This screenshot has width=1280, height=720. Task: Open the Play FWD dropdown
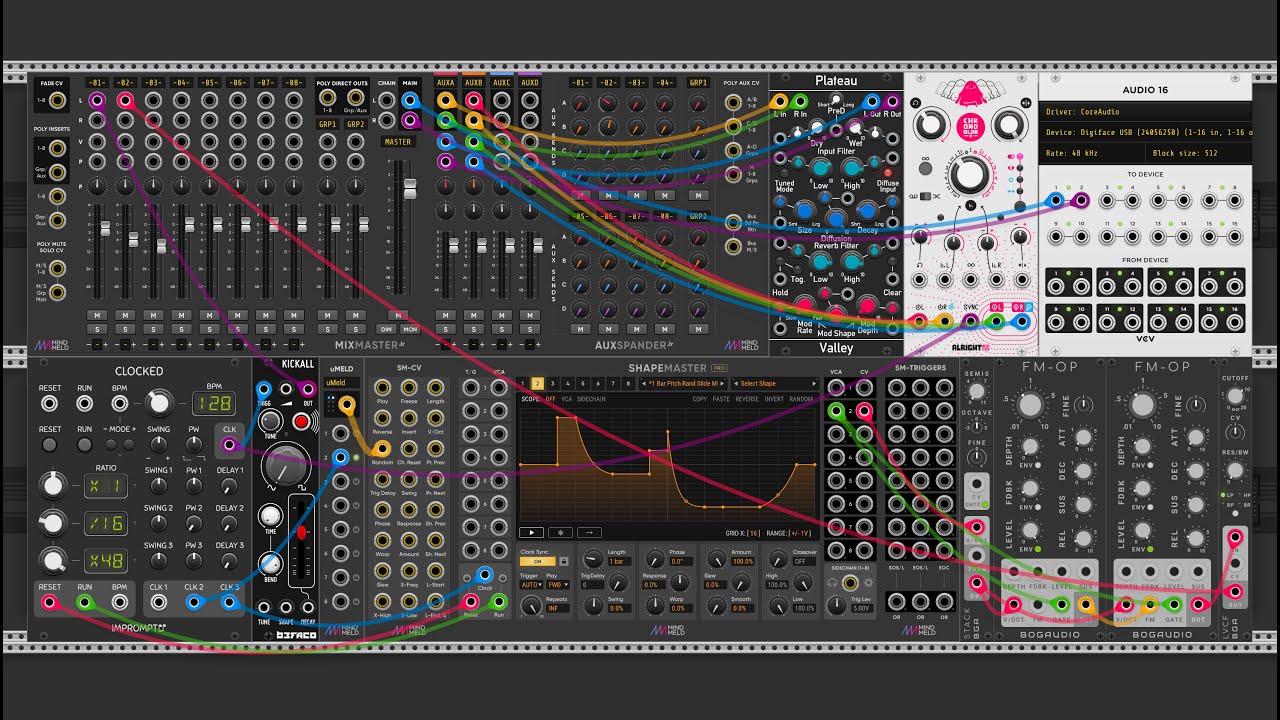point(558,585)
